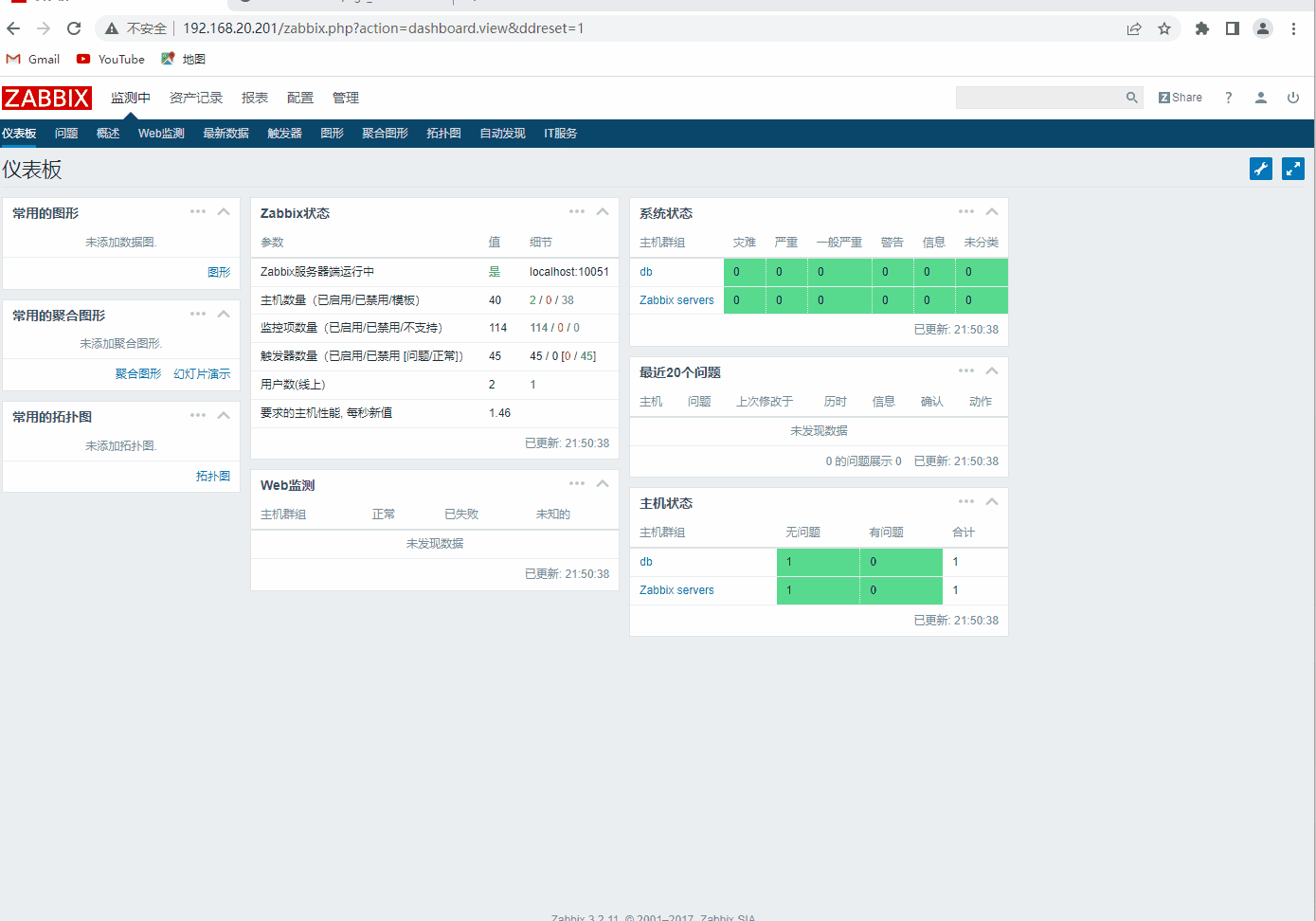Open the 幻灯片演示 link
The image size is (1316, 921).
tap(202, 374)
